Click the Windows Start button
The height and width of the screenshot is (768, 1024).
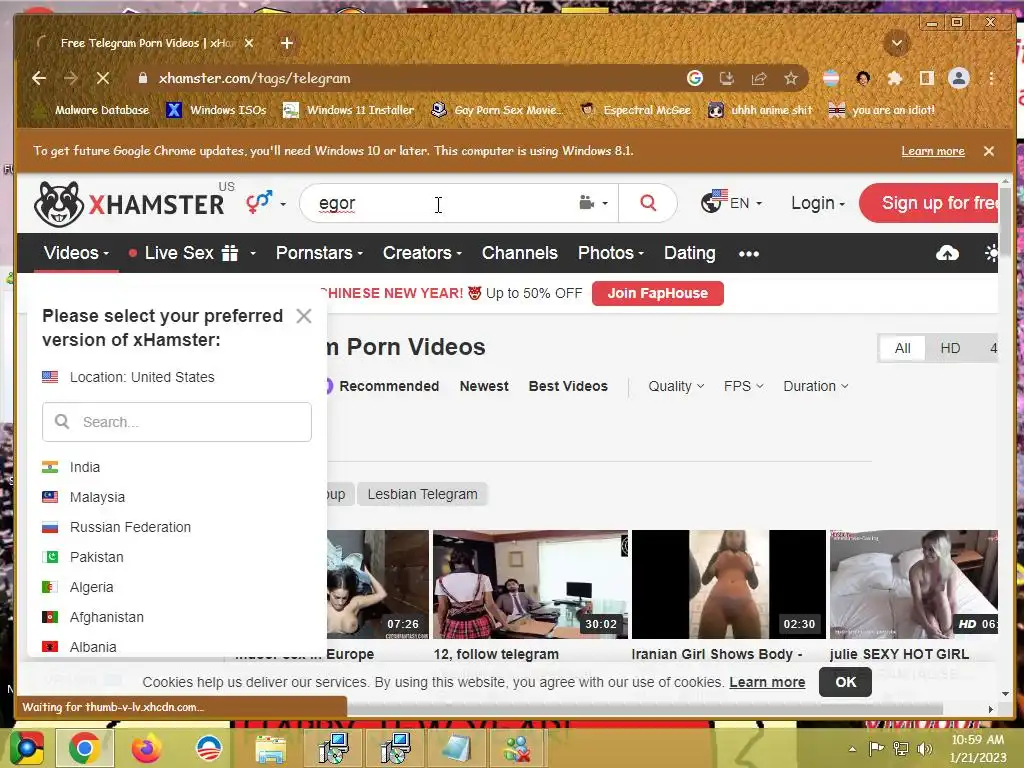25,748
